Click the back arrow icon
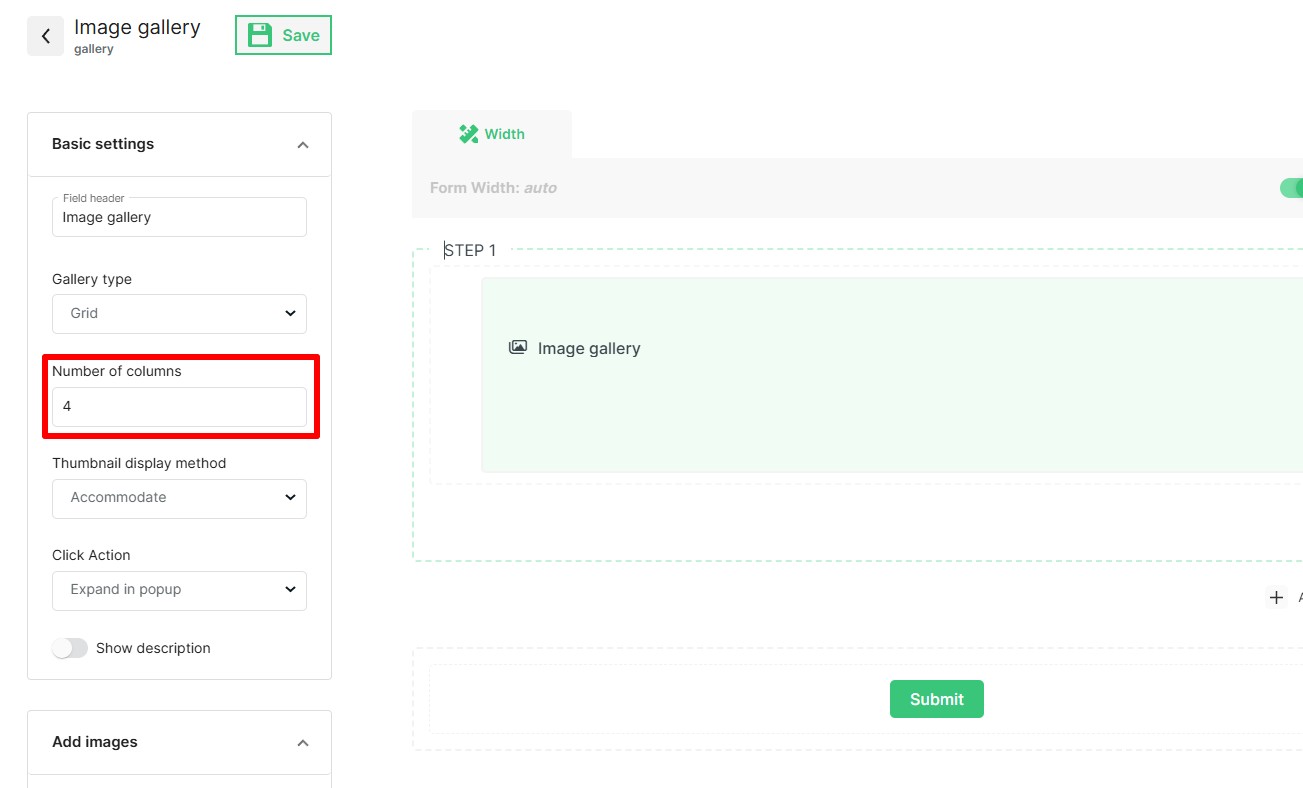This screenshot has height=788, width=1303. pos(45,36)
